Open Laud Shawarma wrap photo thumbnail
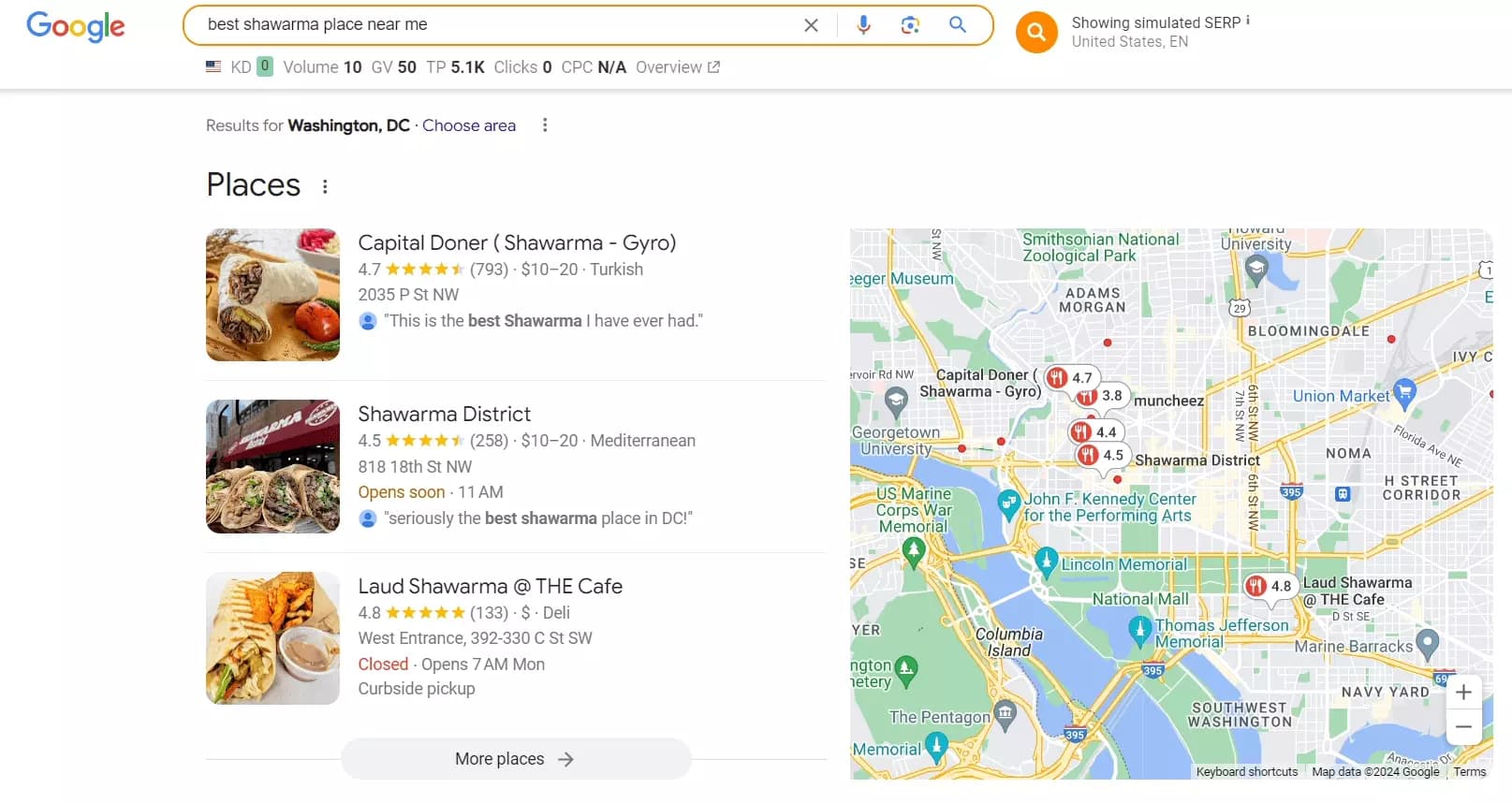 pos(272,638)
